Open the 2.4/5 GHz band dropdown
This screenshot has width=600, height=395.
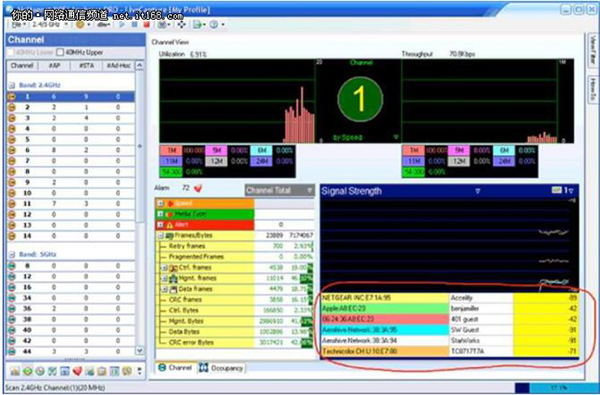[50, 24]
